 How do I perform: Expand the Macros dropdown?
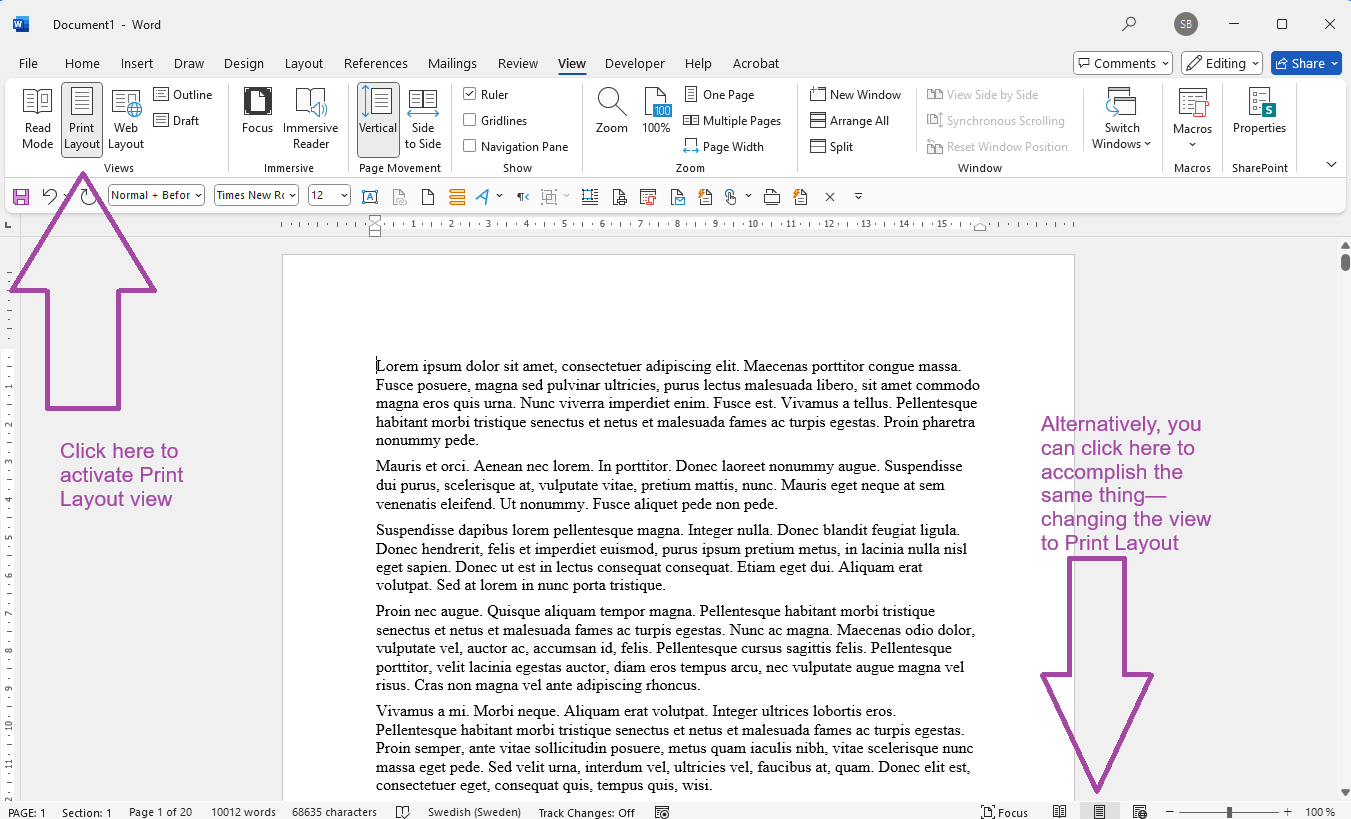click(x=1192, y=119)
